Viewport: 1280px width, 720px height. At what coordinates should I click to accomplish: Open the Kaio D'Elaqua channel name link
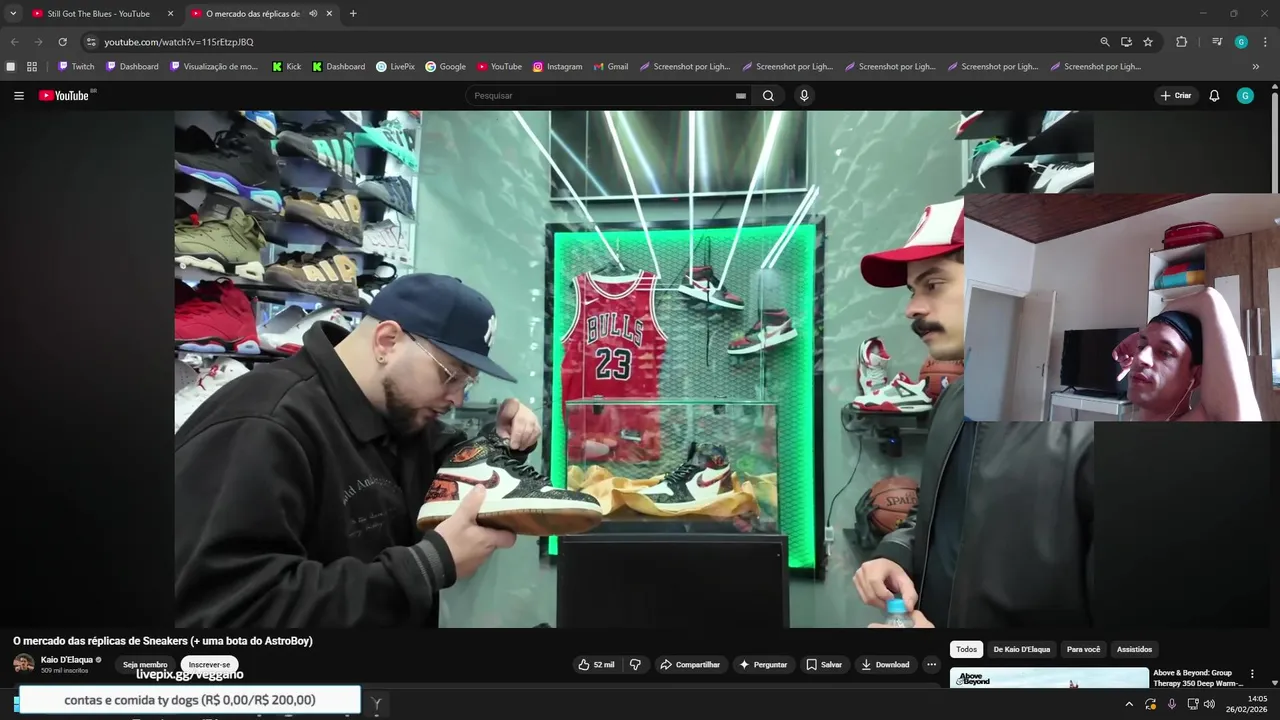tap(67, 660)
